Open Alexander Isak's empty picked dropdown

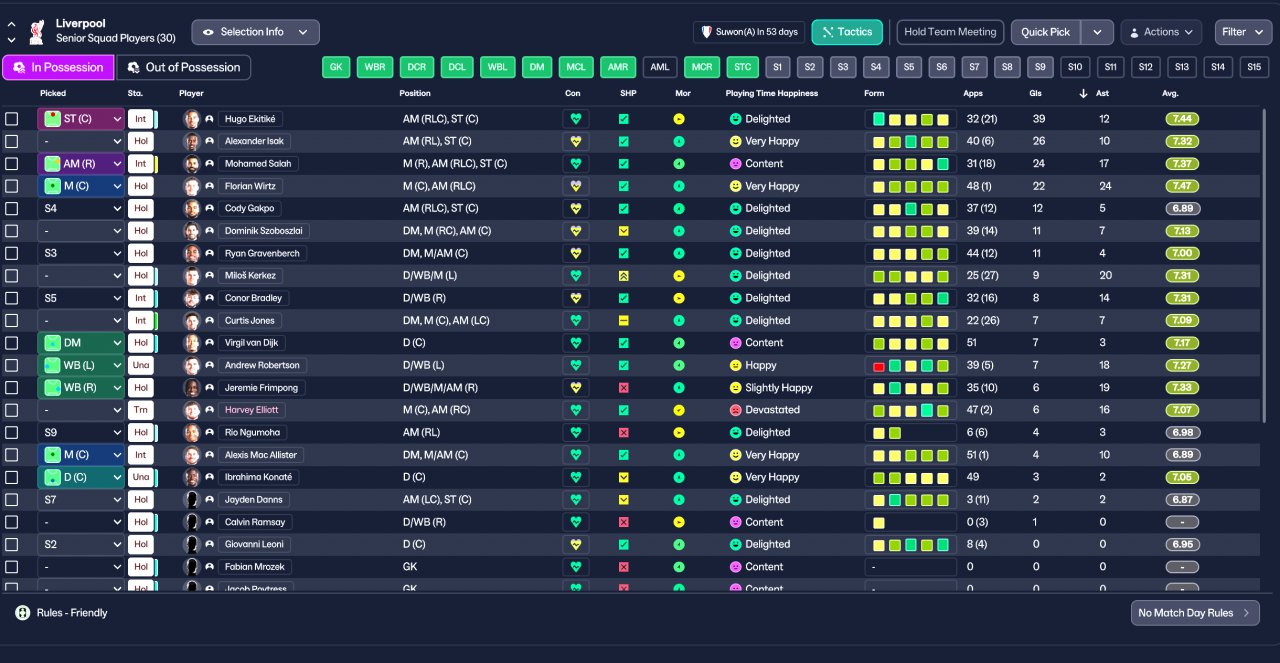tap(81, 141)
